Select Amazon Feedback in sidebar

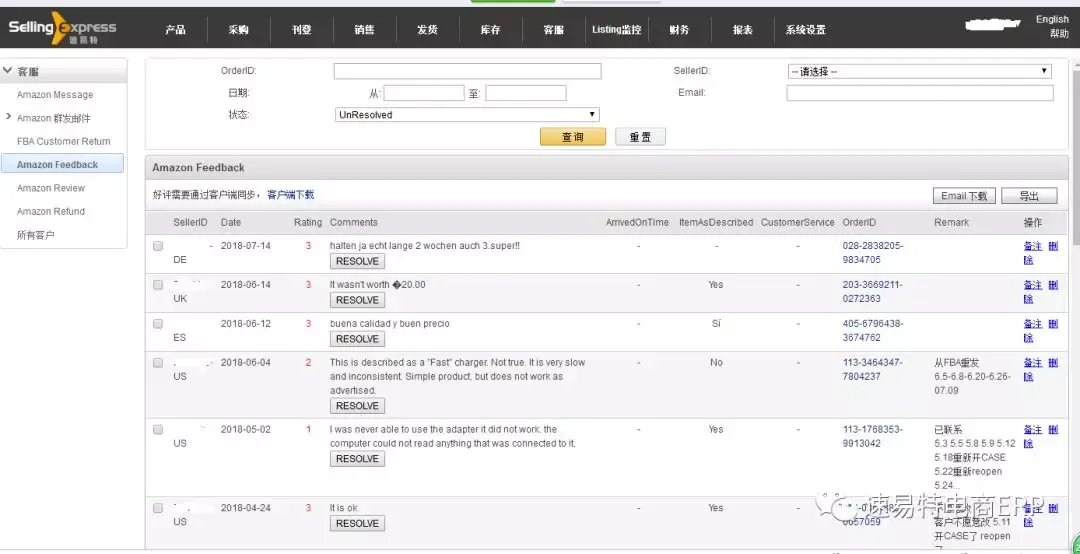[62, 164]
